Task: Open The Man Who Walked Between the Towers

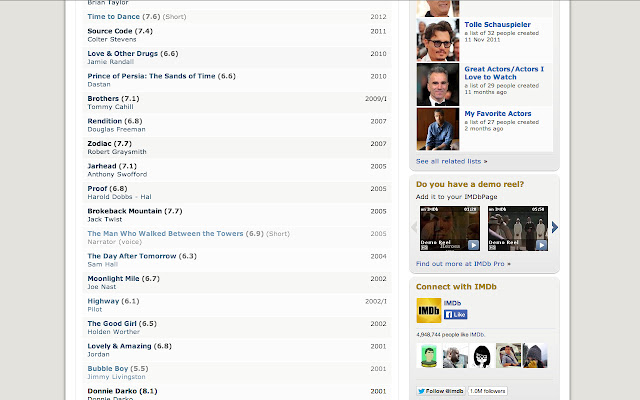Action: pos(165,233)
